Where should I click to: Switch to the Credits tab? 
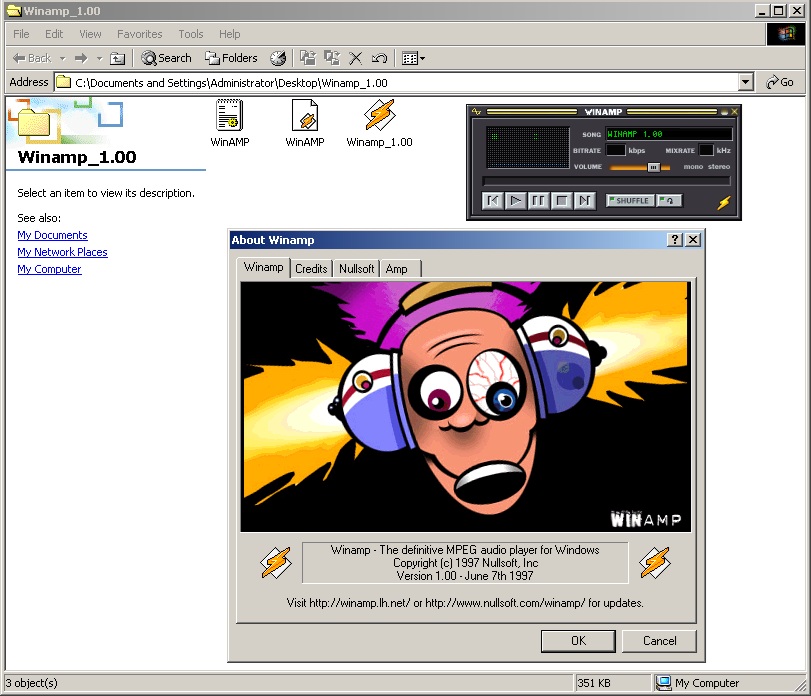click(311, 269)
